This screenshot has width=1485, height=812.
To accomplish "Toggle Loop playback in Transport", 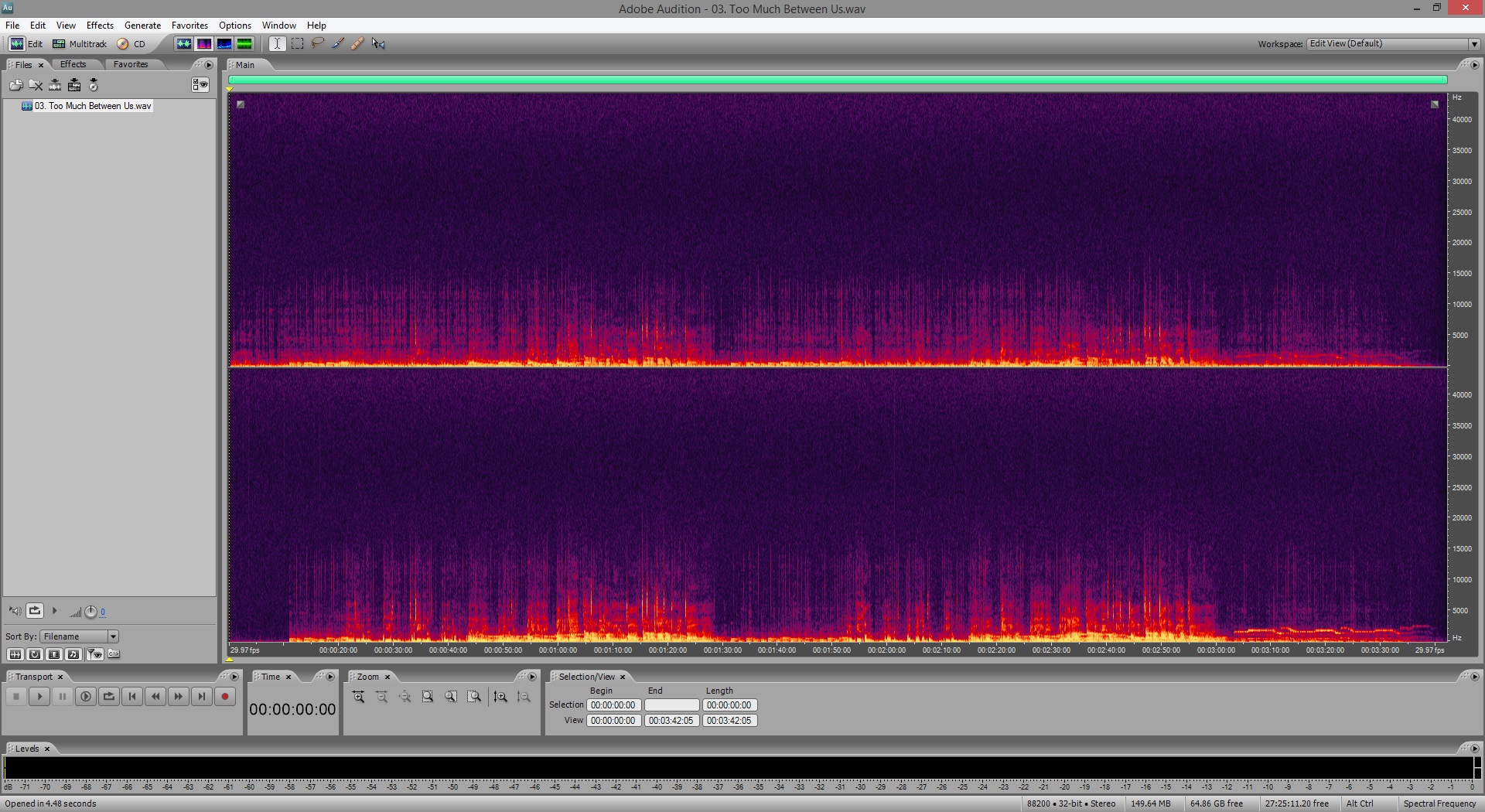I will 109,697.
